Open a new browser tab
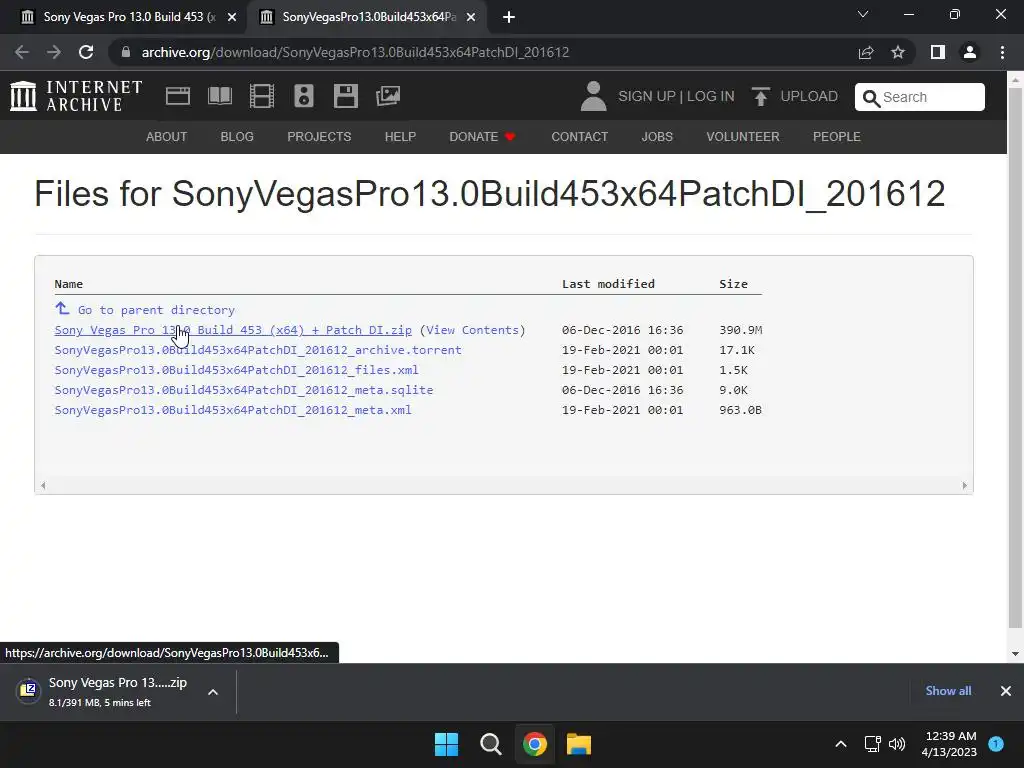This screenshot has height=768, width=1024. click(509, 18)
